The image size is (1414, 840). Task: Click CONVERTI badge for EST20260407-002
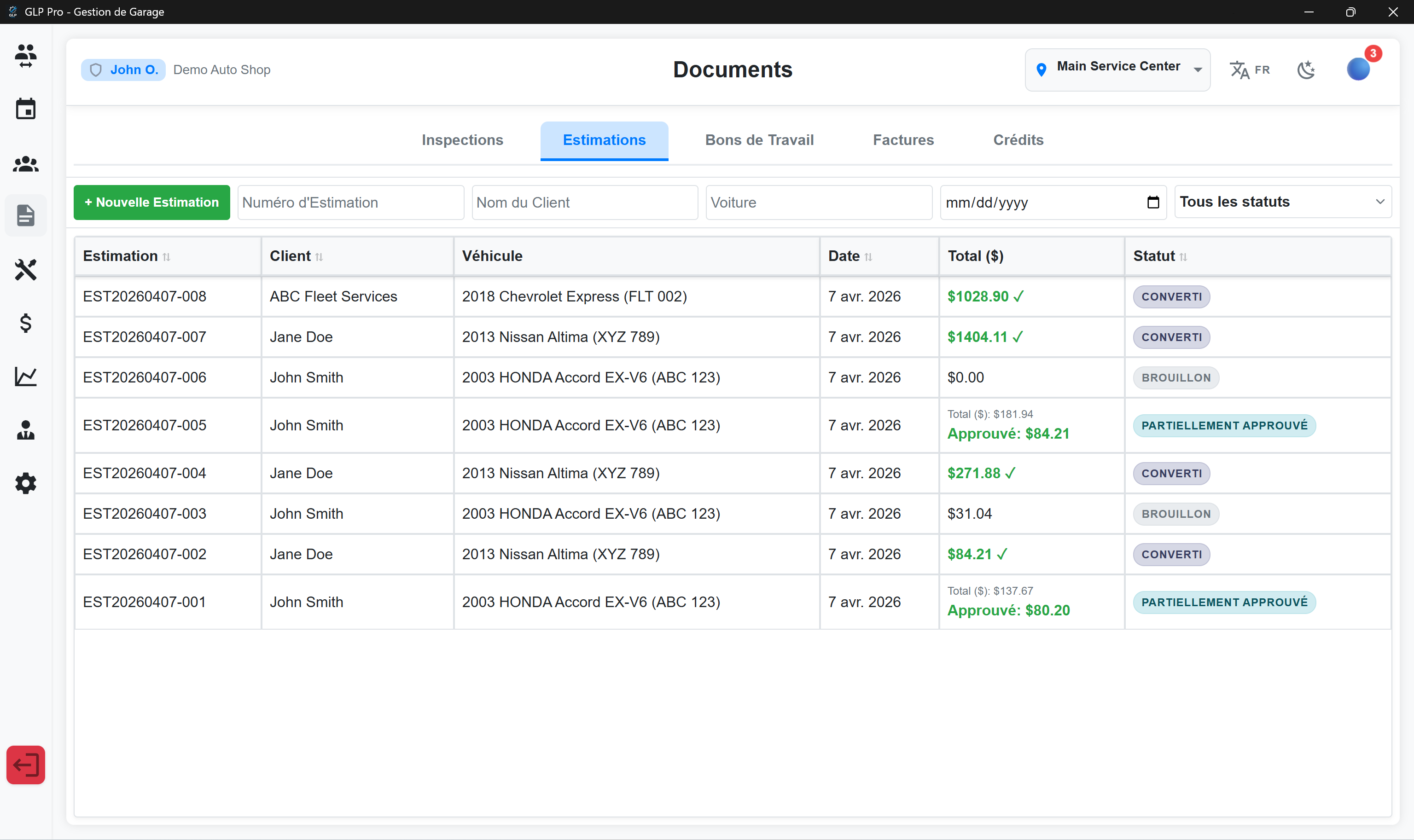(1171, 554)
